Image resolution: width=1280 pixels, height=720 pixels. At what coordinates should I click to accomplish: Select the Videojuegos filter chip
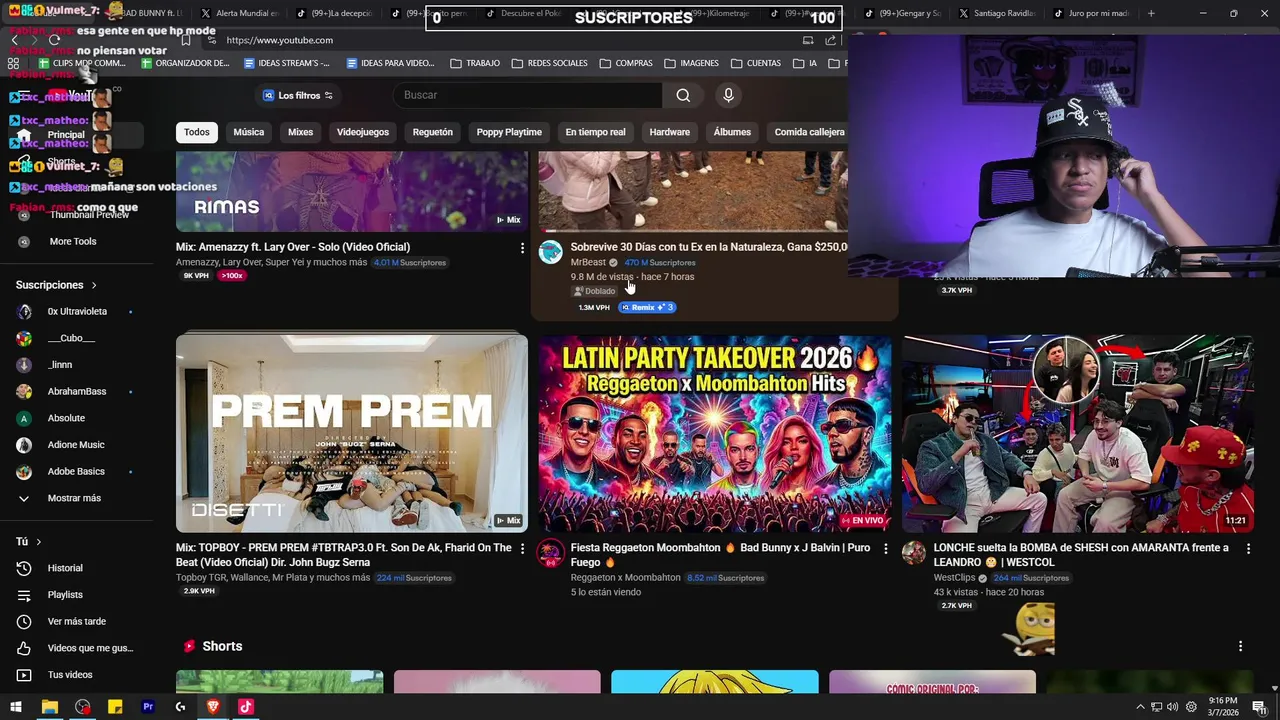coord(363,132)
